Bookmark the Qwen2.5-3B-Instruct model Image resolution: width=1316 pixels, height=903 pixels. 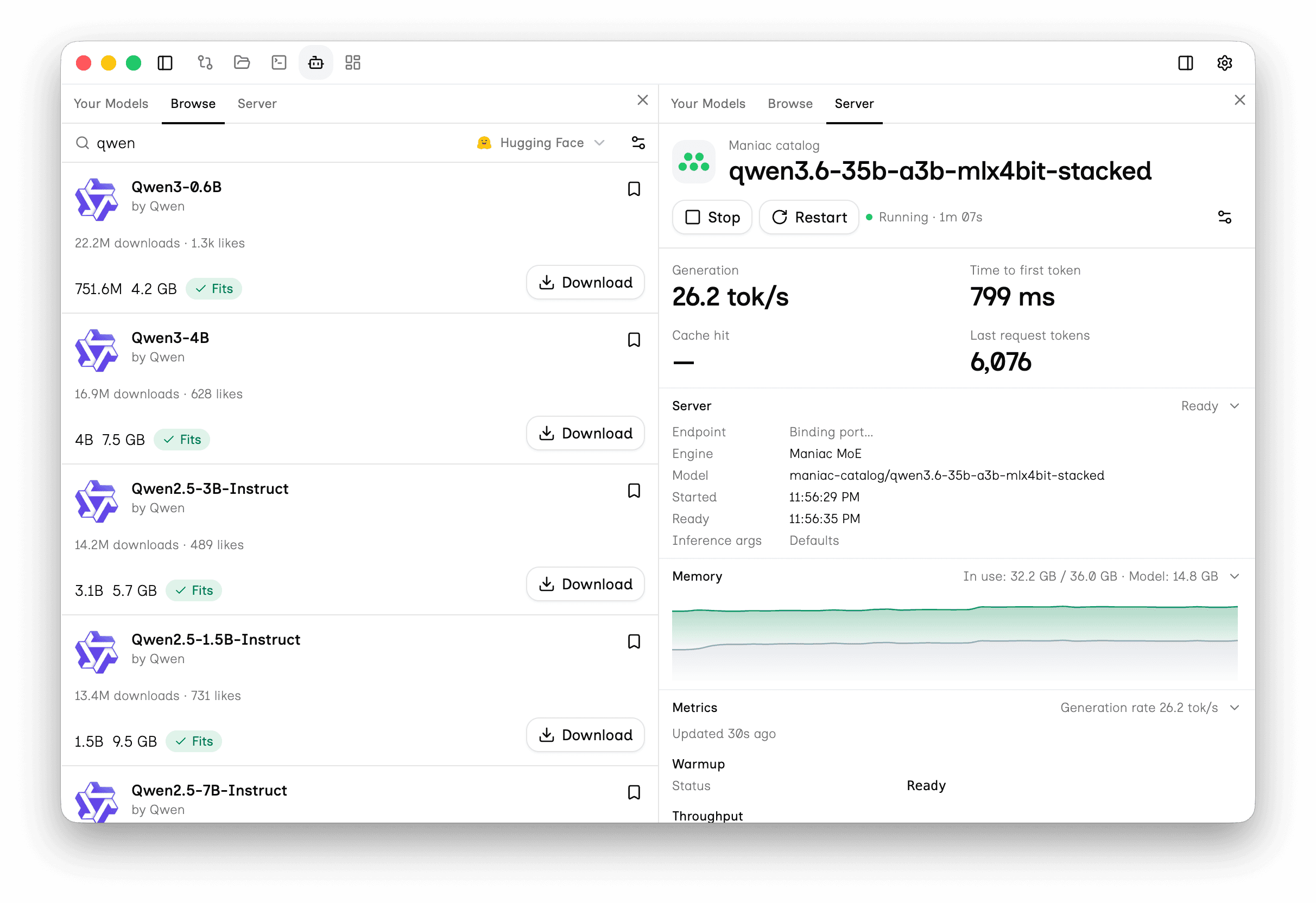pos(634,491)
